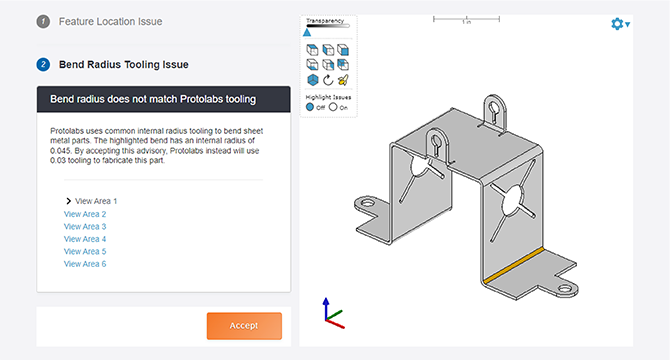The height and width of the screenshot is (360, 670).
Task: Click the rotate view arrow icon
Action: (328, 80)
